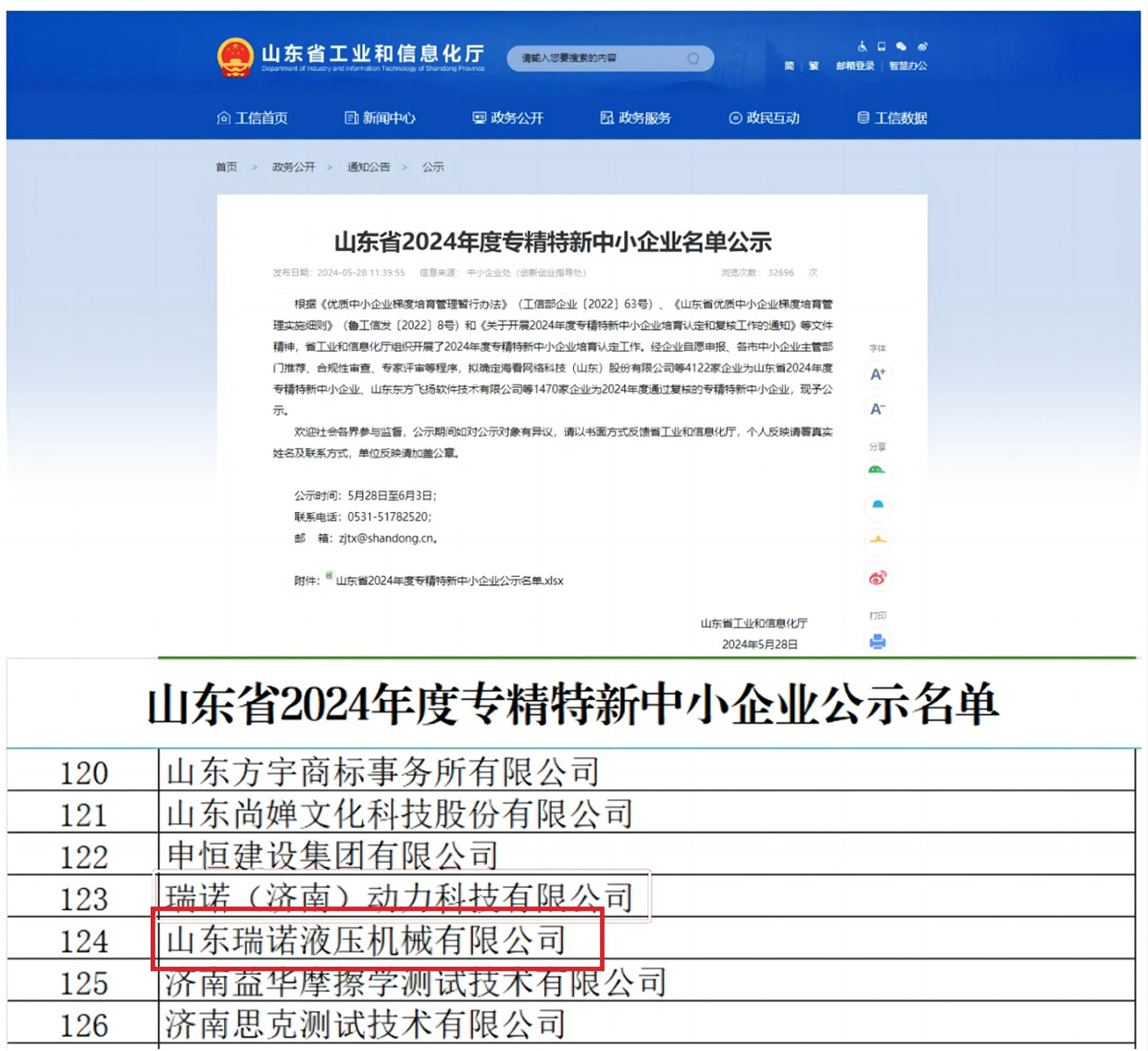Click the printer icon under 打印
This screenshot has width=1148, height=1051.
tap(877, 641)
